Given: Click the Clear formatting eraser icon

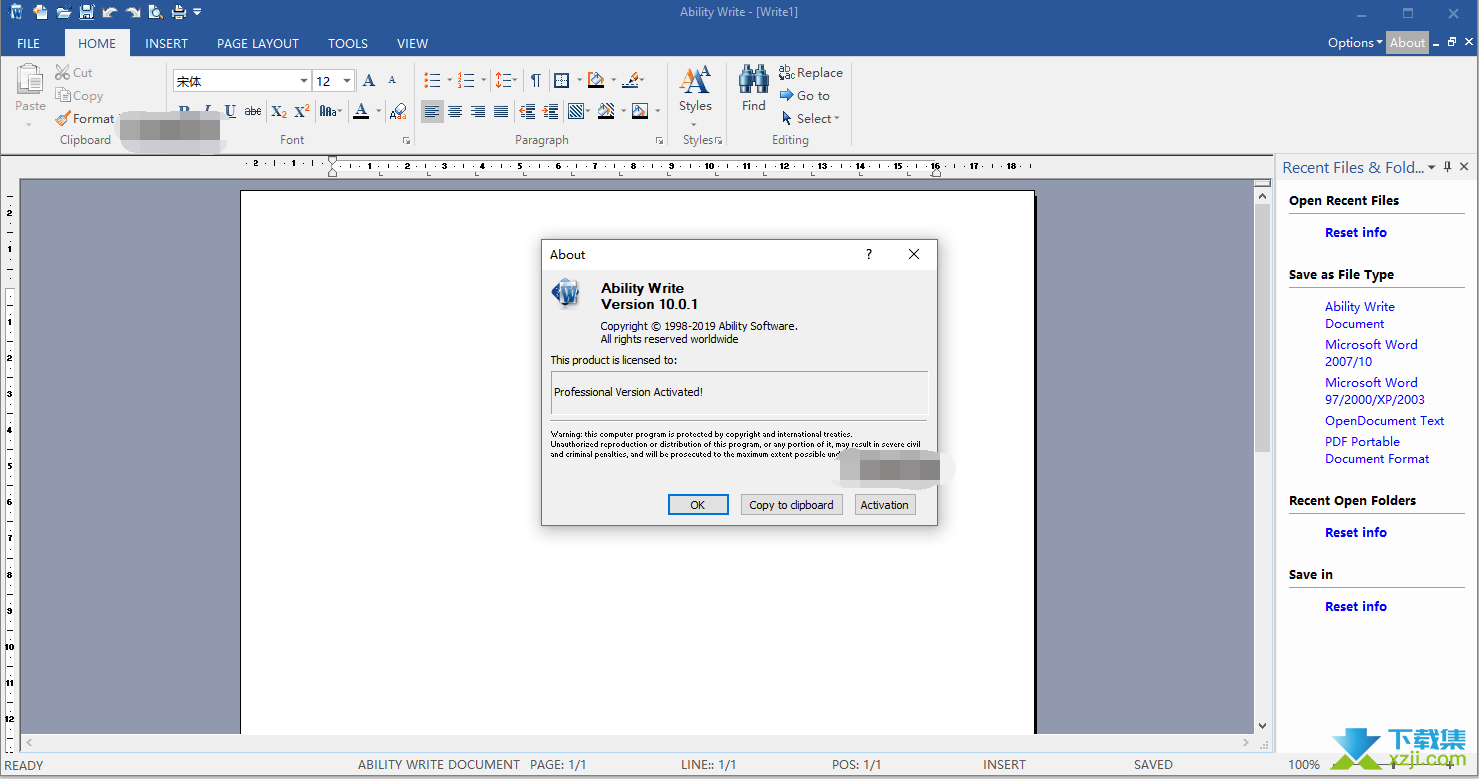Looking at the screenshot, I should click(x=398, y=111).
